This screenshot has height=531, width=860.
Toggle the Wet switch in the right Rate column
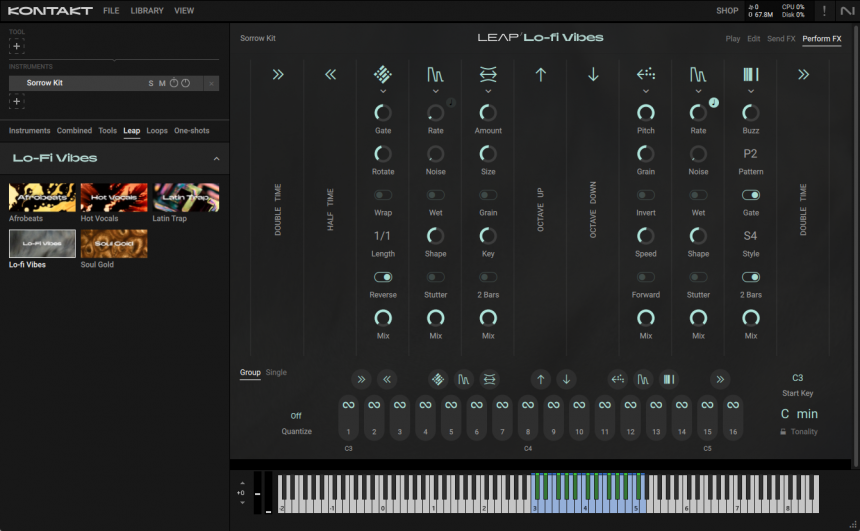click(698, 195)
